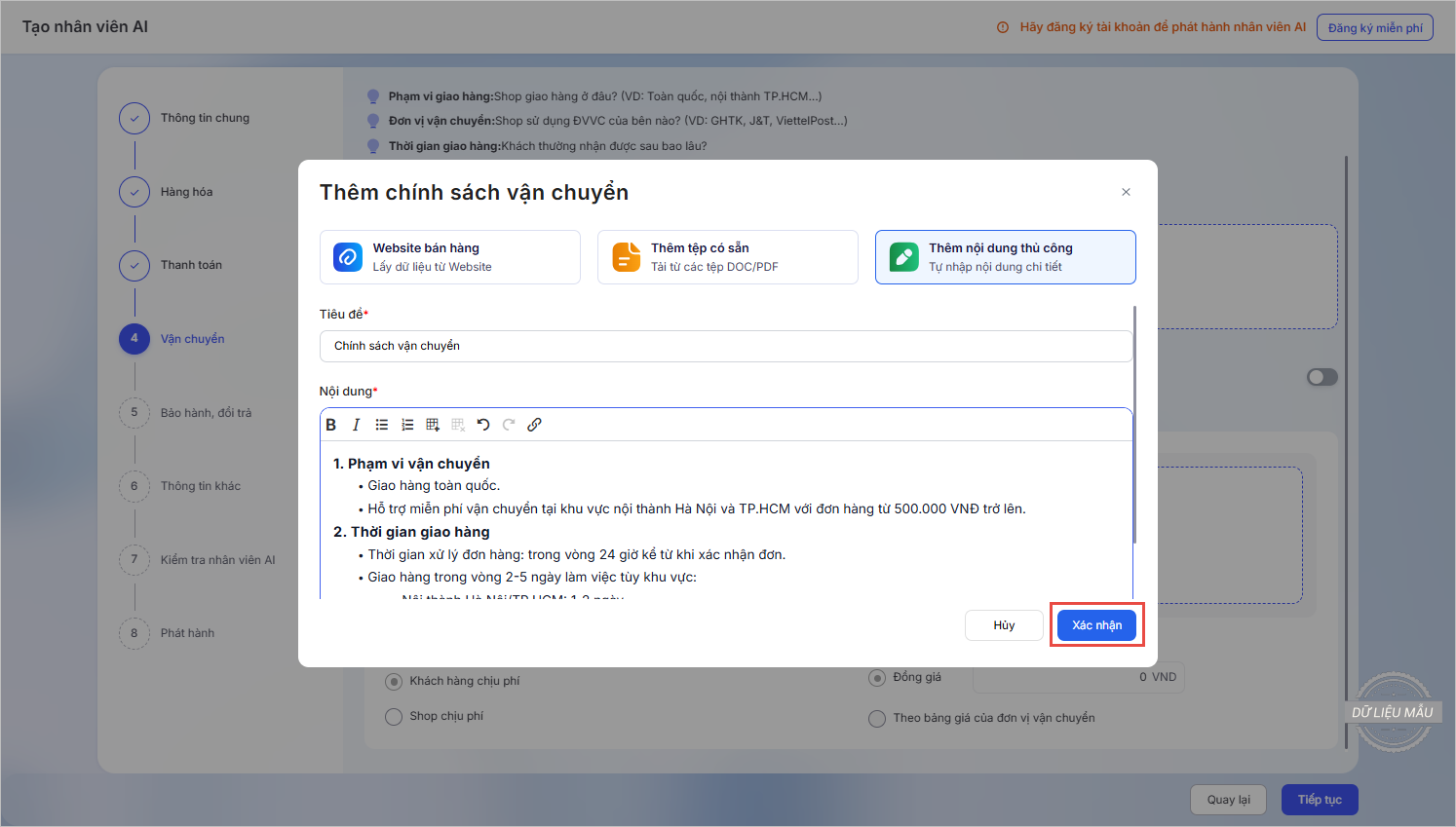Confirm with the Xác nhận button

1096,625
